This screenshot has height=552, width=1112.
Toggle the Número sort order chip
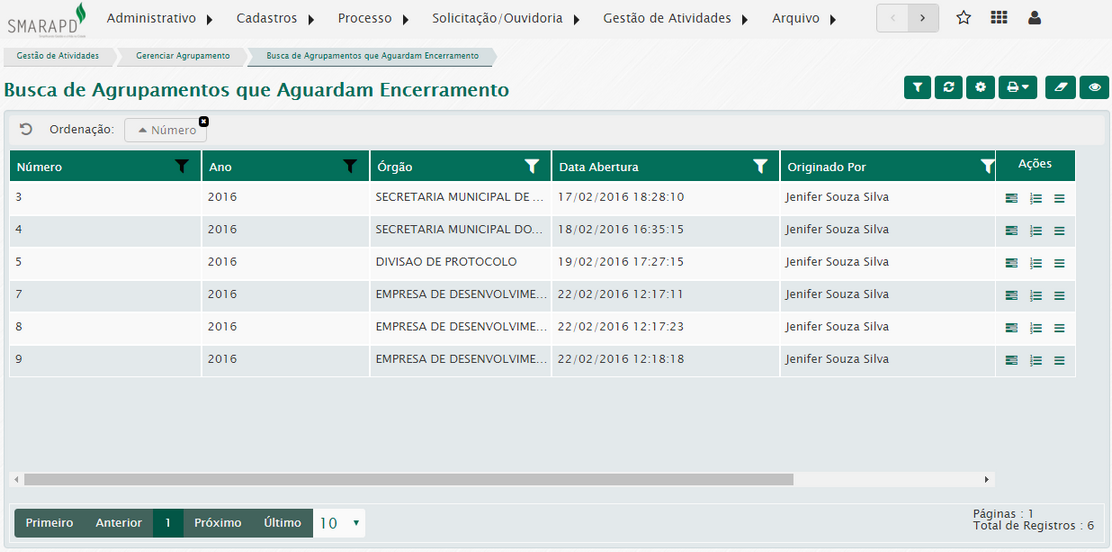[166, 130]
